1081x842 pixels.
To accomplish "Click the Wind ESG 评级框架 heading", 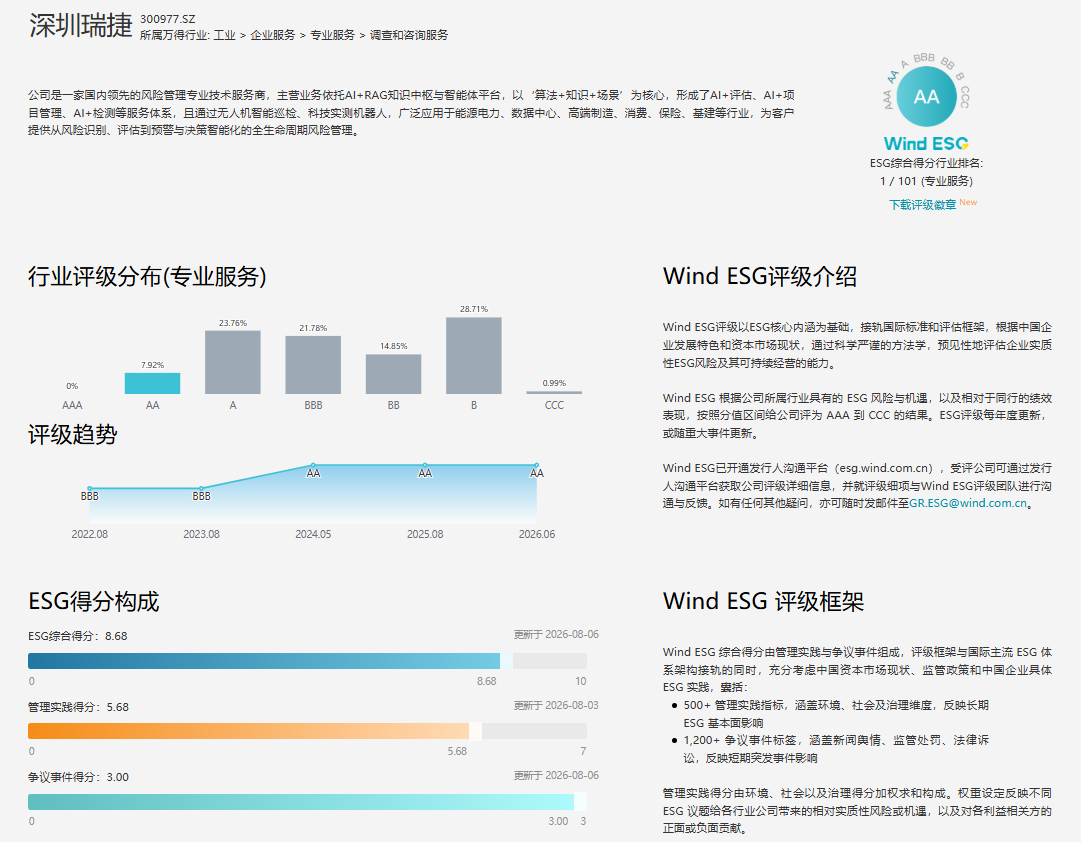I will pyautogui.click(x=763, y=601).
